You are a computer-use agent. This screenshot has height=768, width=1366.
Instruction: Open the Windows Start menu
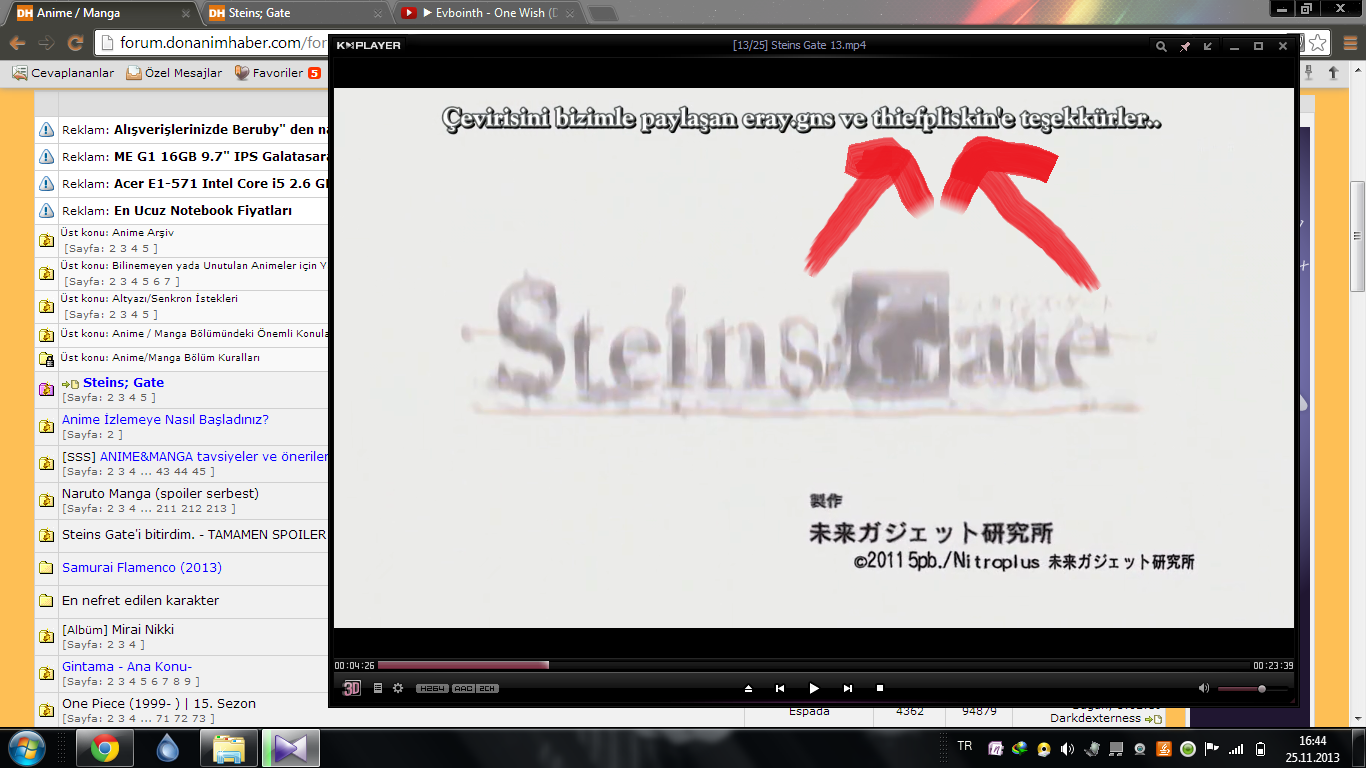click(26, 747)
